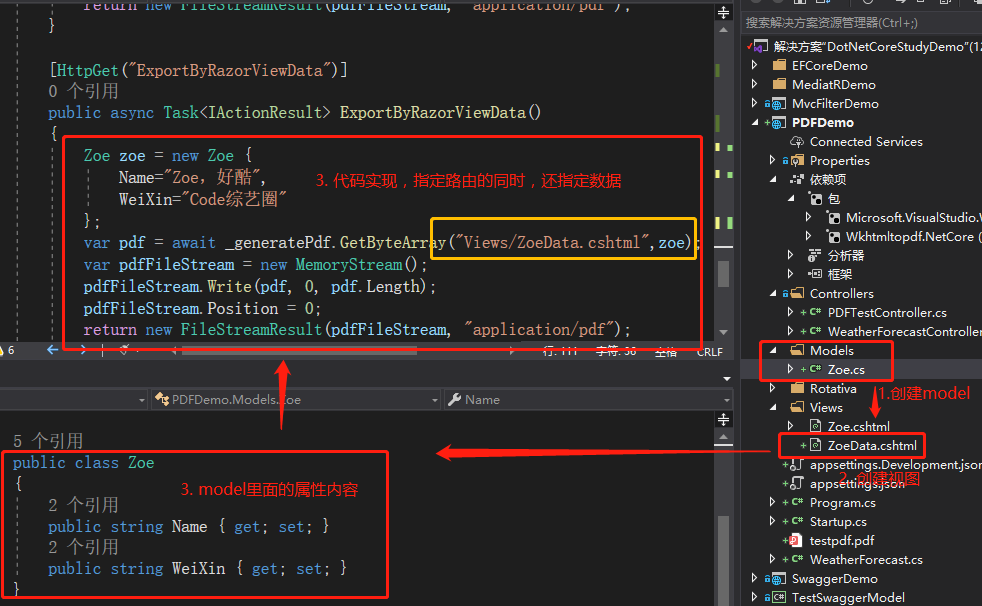982x606 pixels.
Task: Click the Connected Services cloud icon
Action: (797, 141)
